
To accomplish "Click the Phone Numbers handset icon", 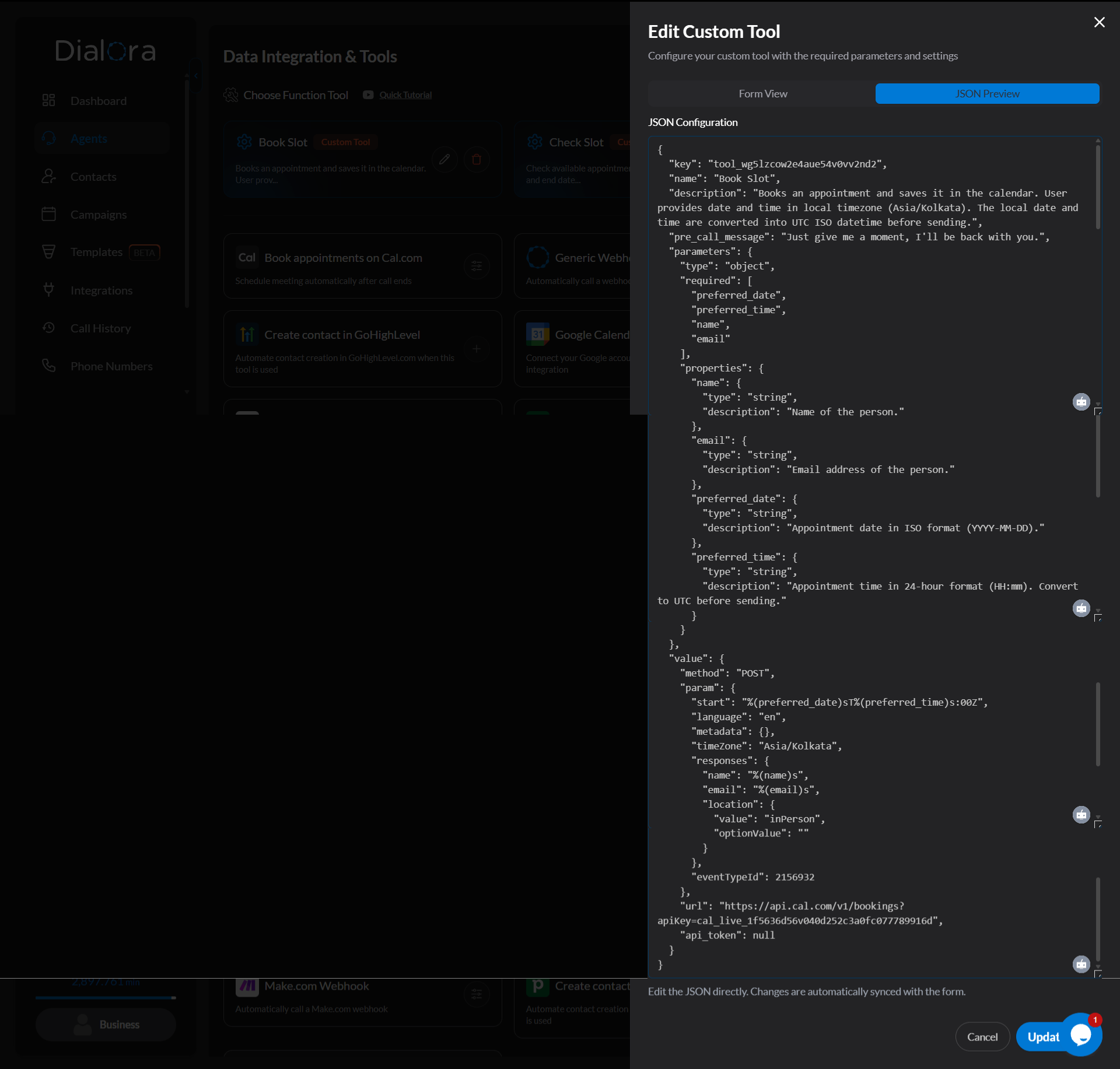I will [x=50, y=366].
